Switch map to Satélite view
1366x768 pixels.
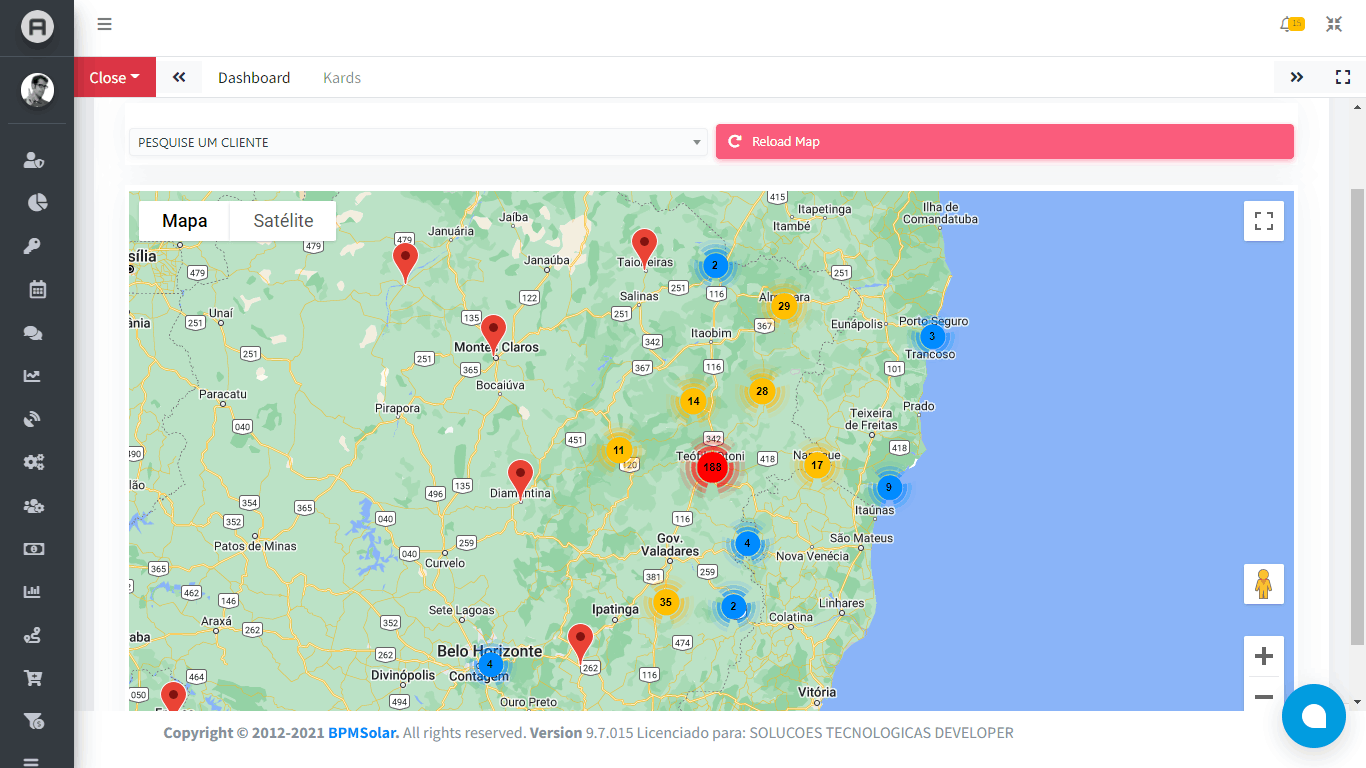(x=283, y=221)
